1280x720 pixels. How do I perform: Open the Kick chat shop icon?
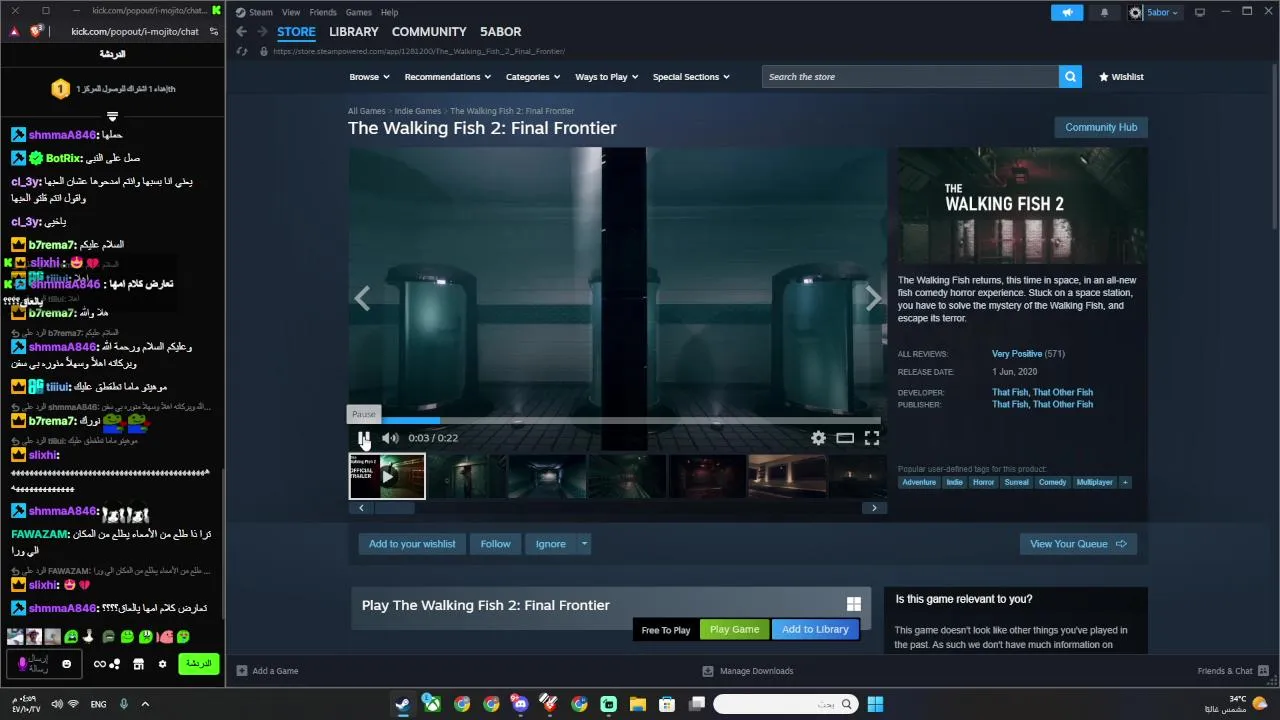138,664
